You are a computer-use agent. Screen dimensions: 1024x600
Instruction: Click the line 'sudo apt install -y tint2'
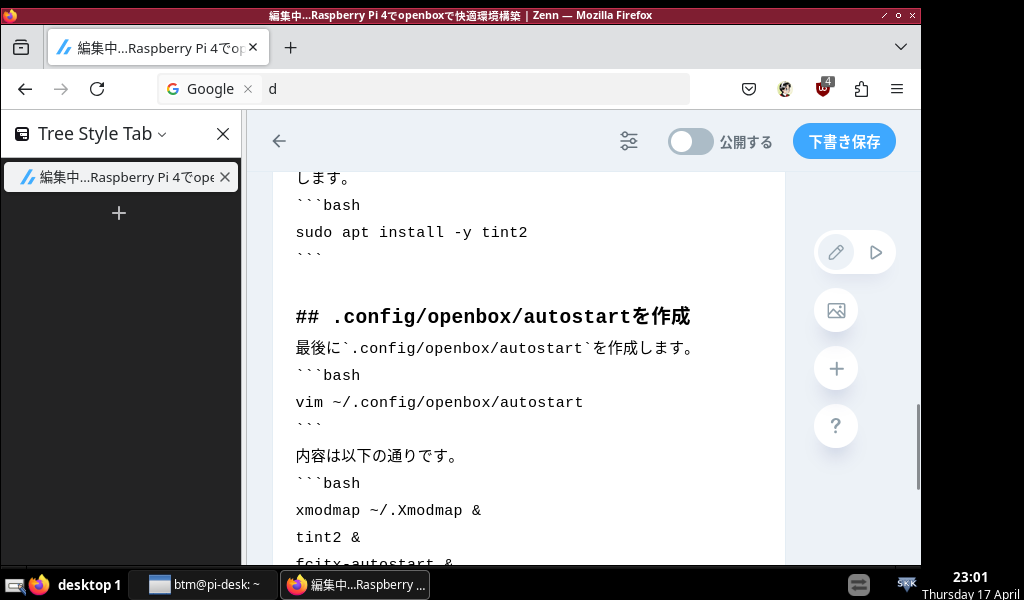(x=411, y=232)
